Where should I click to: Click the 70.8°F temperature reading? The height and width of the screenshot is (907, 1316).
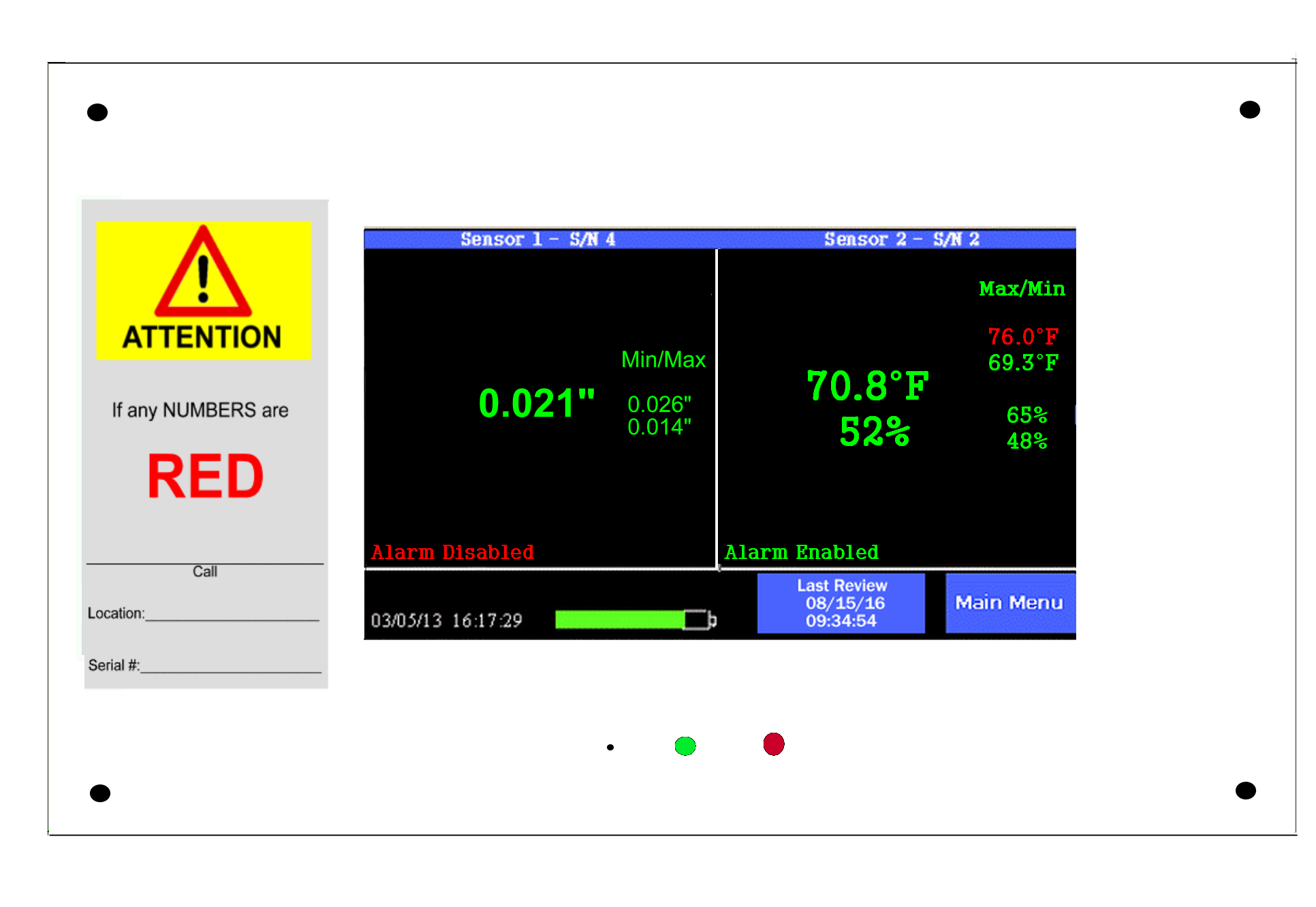click(868, 385)
